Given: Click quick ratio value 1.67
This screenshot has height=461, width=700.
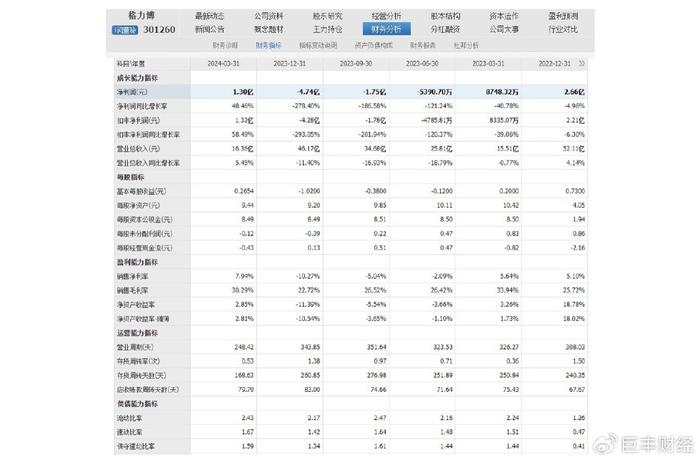Looking at the screenshot, I should [247, 432].
